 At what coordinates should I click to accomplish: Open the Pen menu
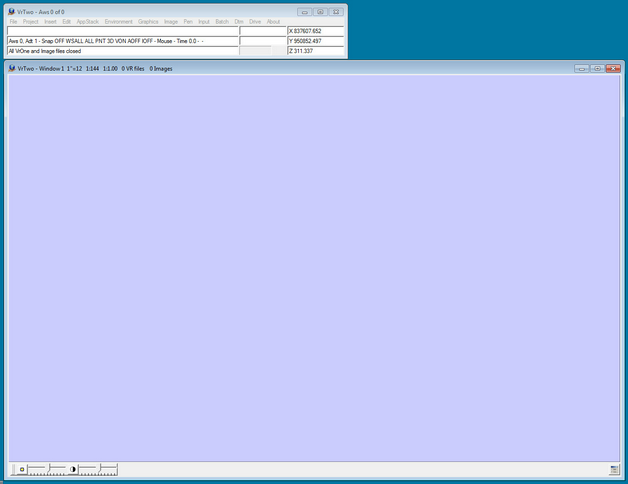188,22
